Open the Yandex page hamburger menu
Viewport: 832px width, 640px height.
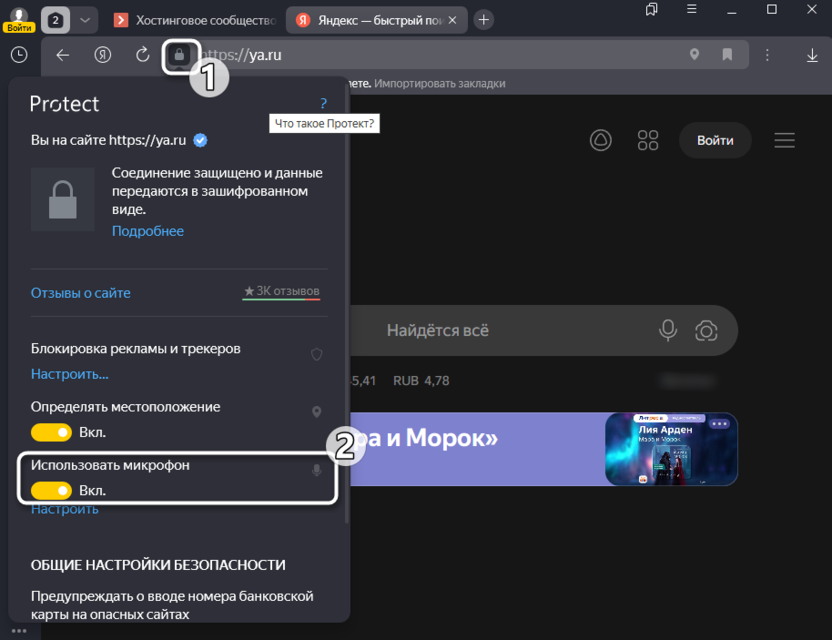pos(784,140)
